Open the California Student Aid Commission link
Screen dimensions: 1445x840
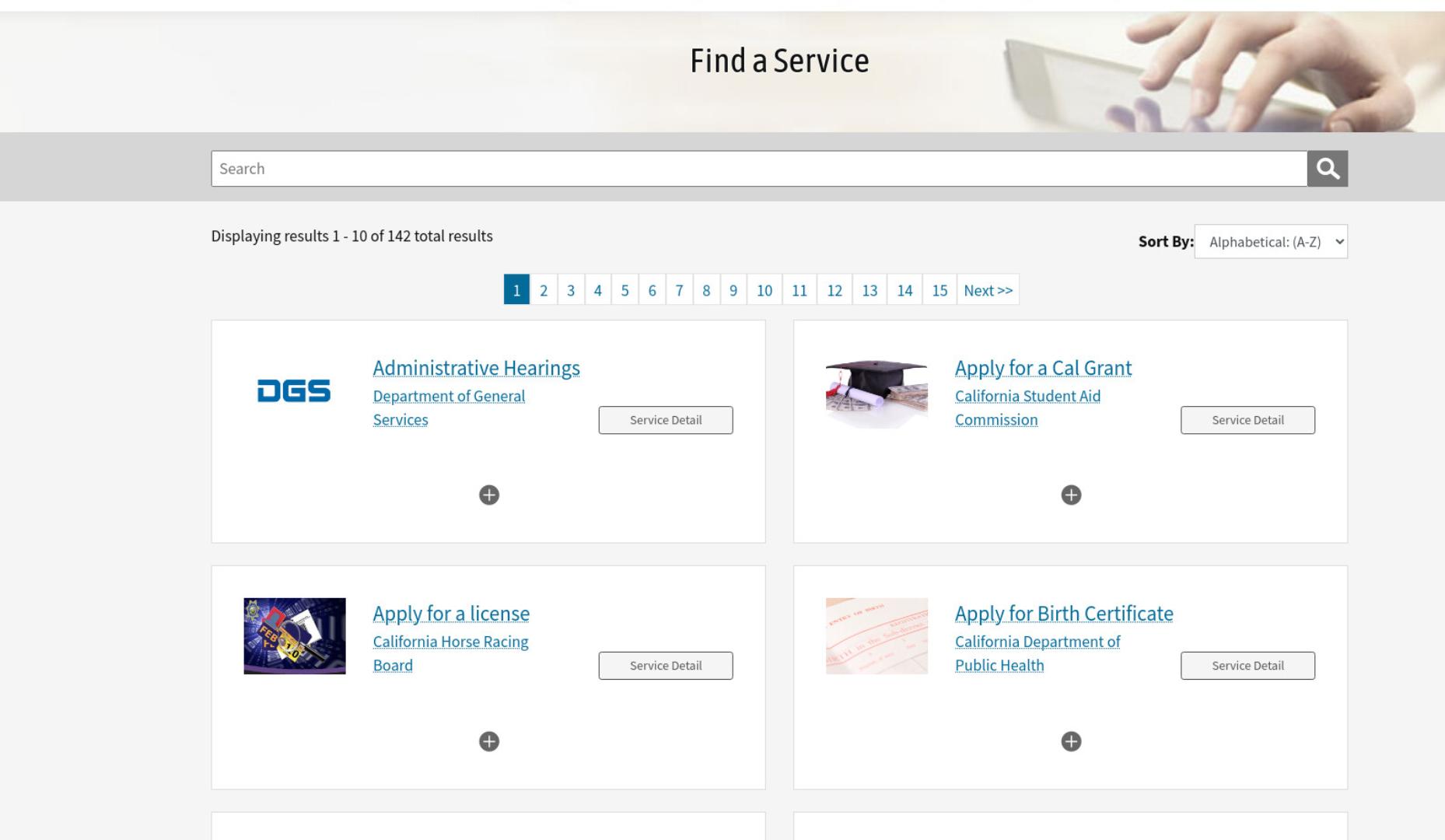(x=1027, y=408)
